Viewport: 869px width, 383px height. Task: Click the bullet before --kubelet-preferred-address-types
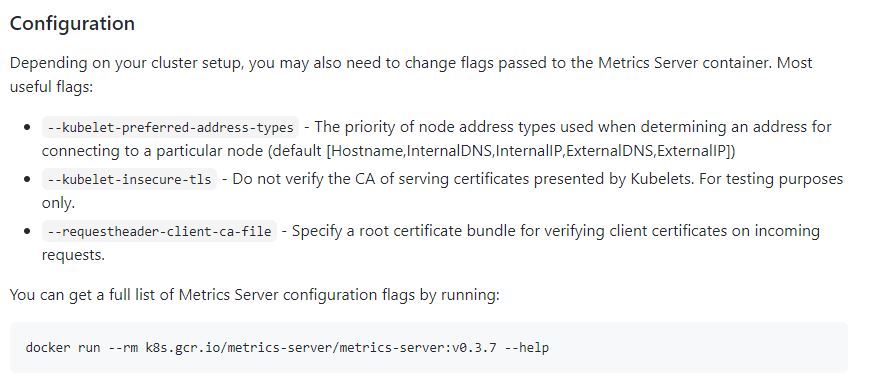[27, 127]
